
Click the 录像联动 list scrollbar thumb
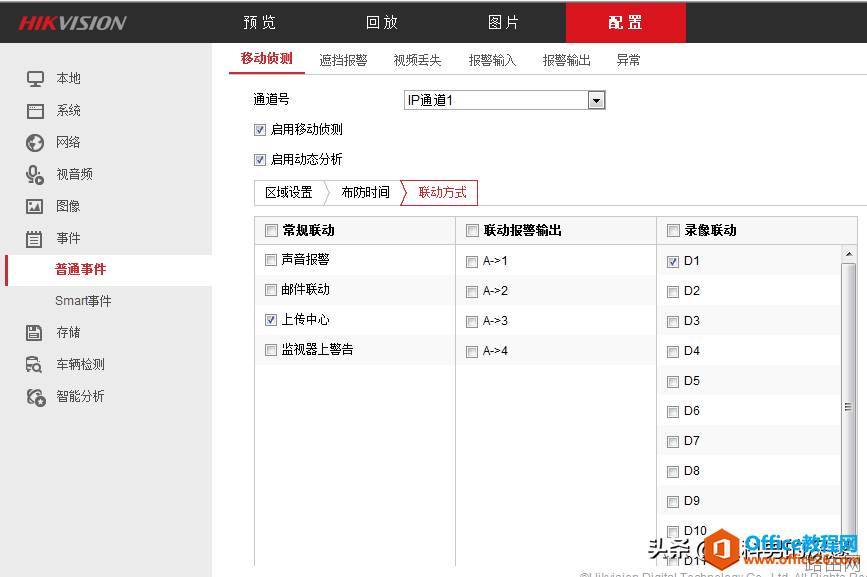849,407
